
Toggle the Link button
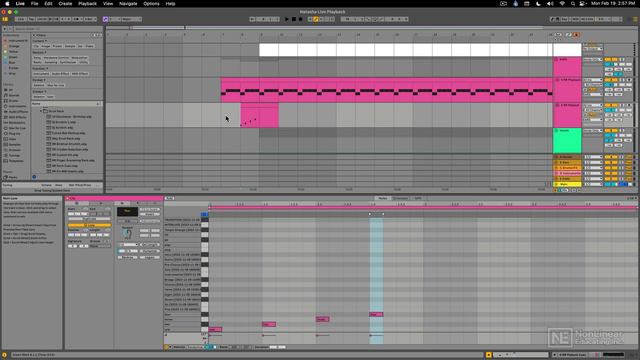pos(20,19)
